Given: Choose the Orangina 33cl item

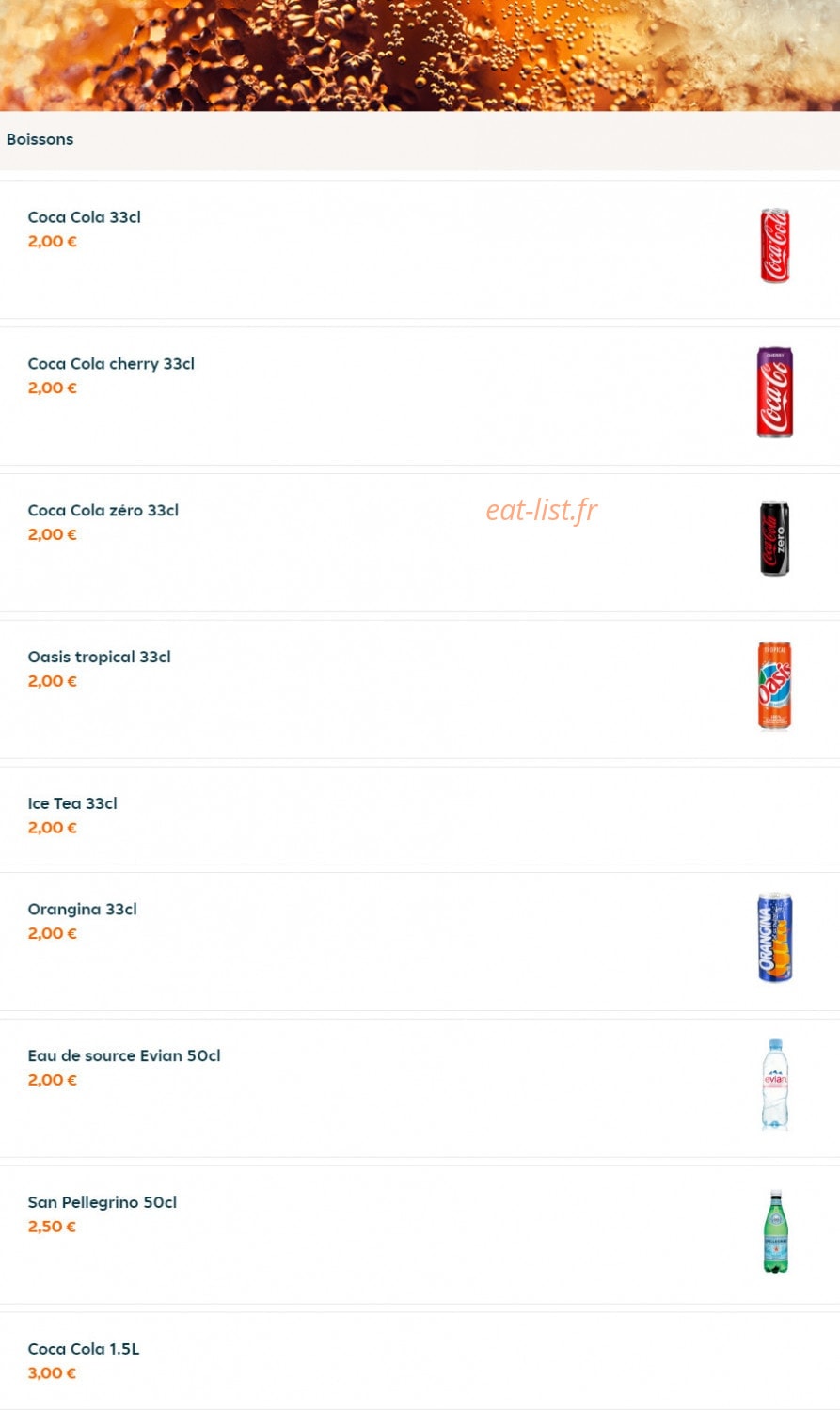Looking at the screenshot, I should [82, 910].
